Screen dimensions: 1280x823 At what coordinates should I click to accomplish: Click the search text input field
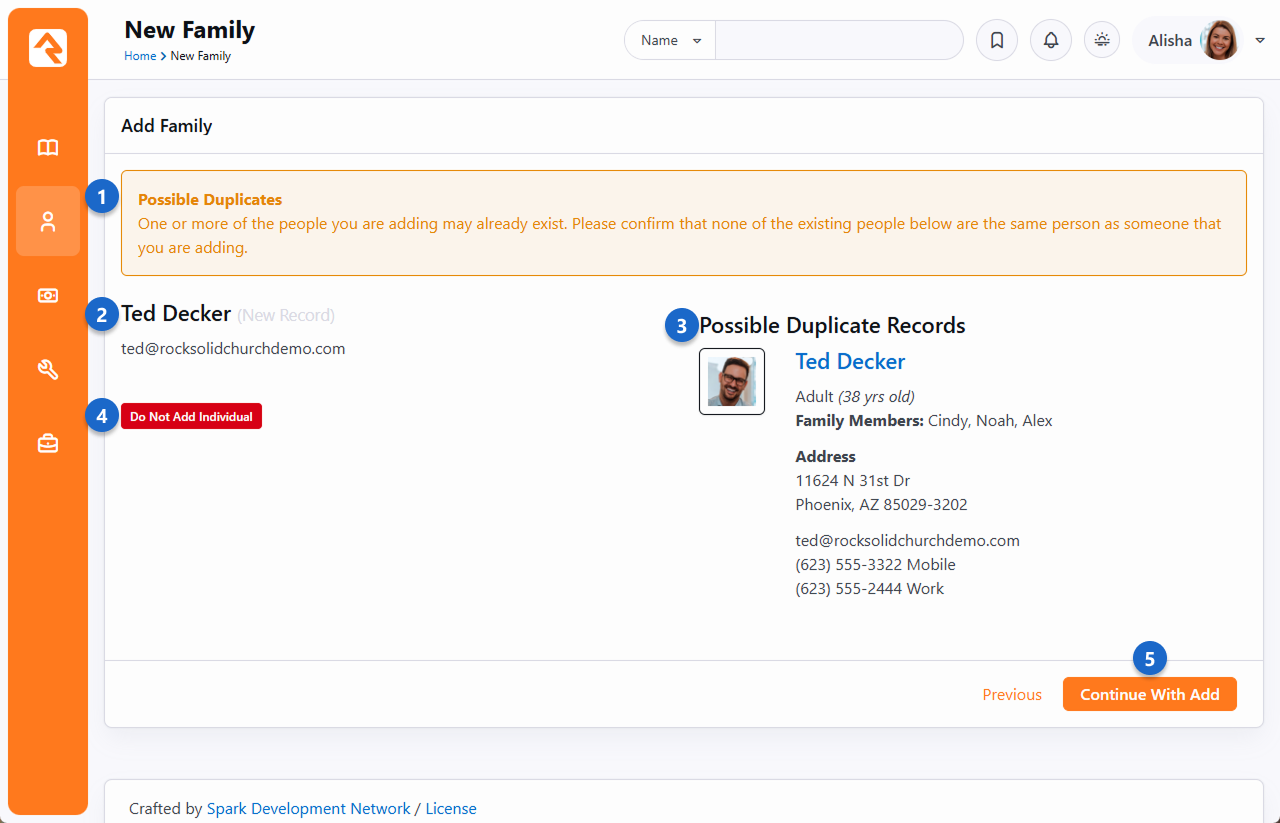click(838, 41)
